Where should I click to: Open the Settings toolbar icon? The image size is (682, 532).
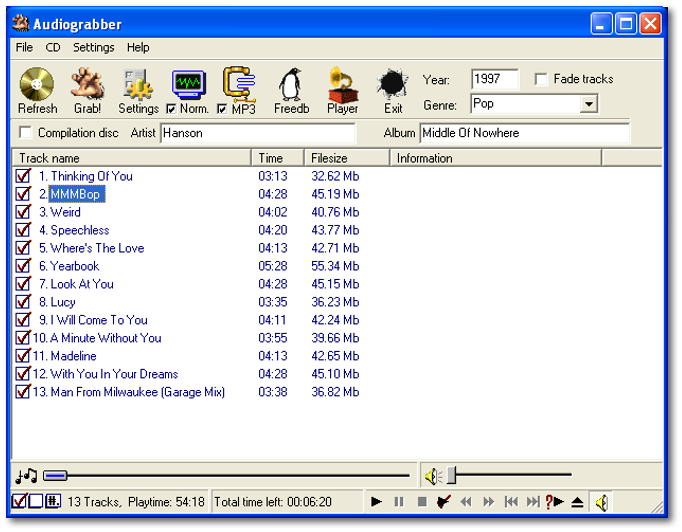click(138, 84)
